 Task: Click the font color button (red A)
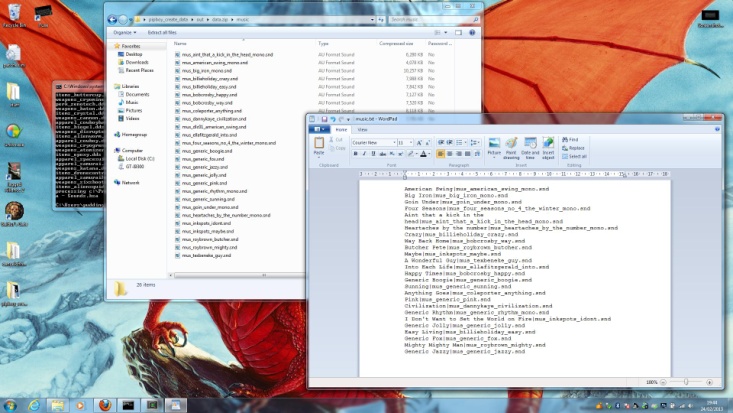coord(423,154)
